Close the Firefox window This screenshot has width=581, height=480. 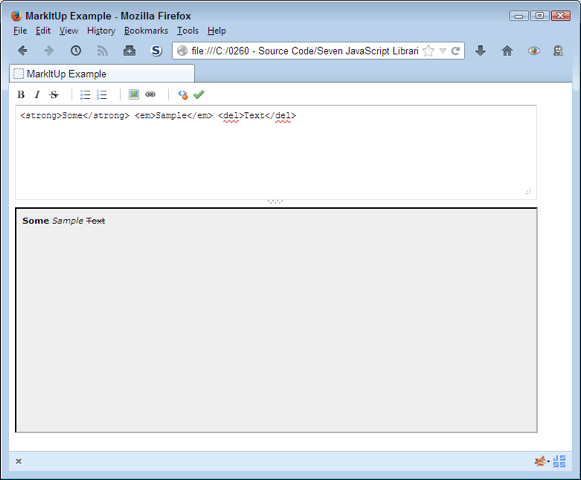[561, 16]
